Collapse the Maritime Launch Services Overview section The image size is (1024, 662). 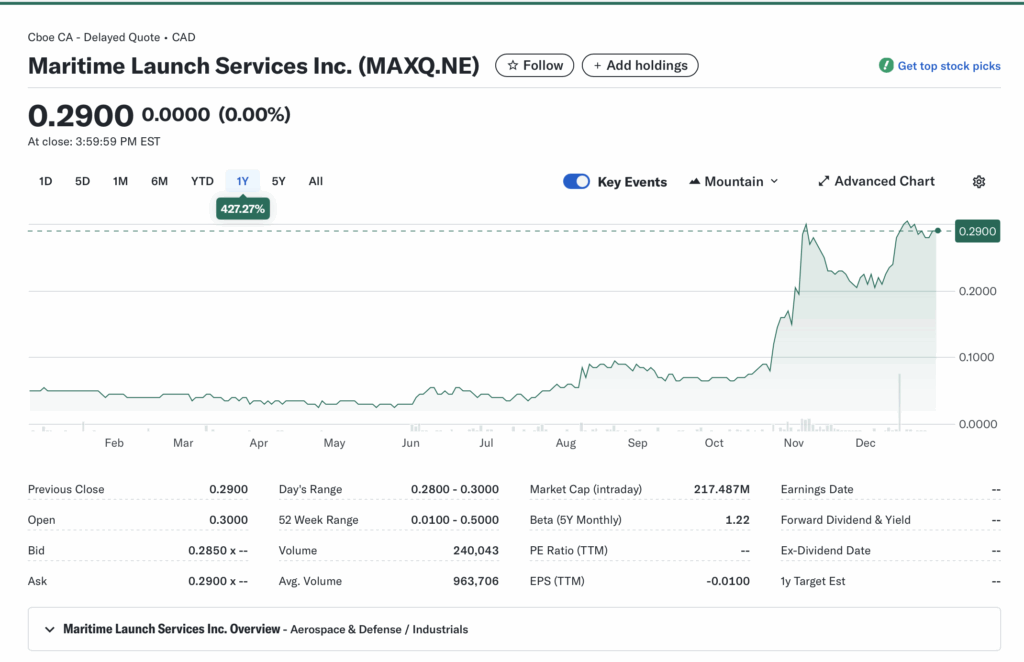[49, 629]
